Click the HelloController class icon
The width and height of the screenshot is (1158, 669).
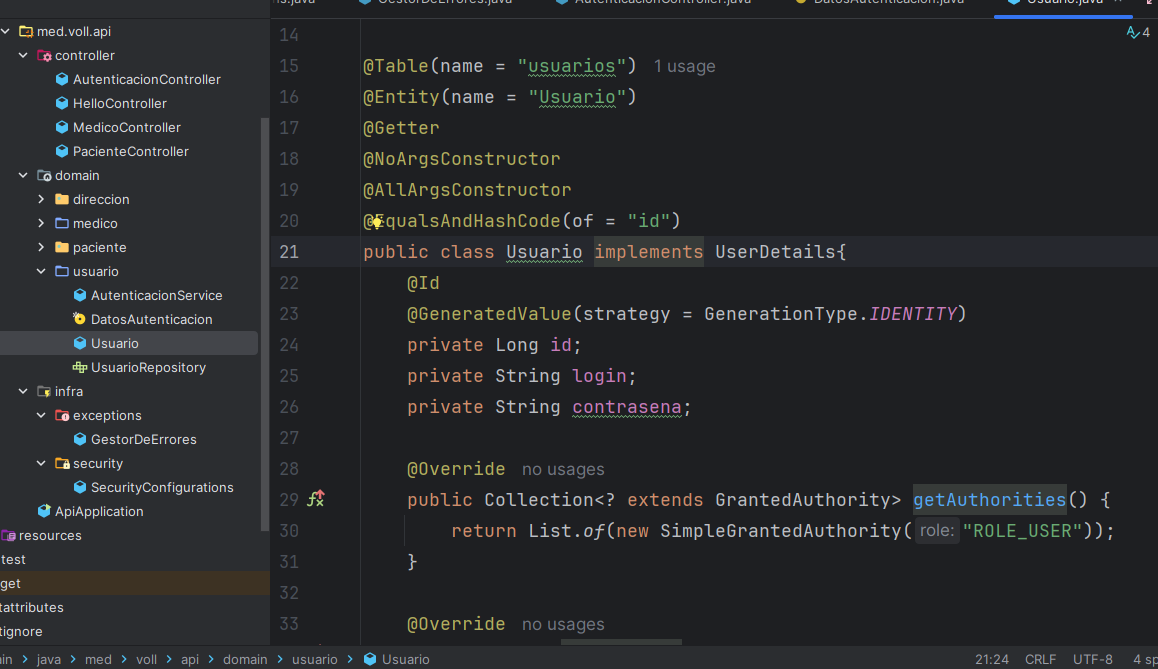point(62,103)
